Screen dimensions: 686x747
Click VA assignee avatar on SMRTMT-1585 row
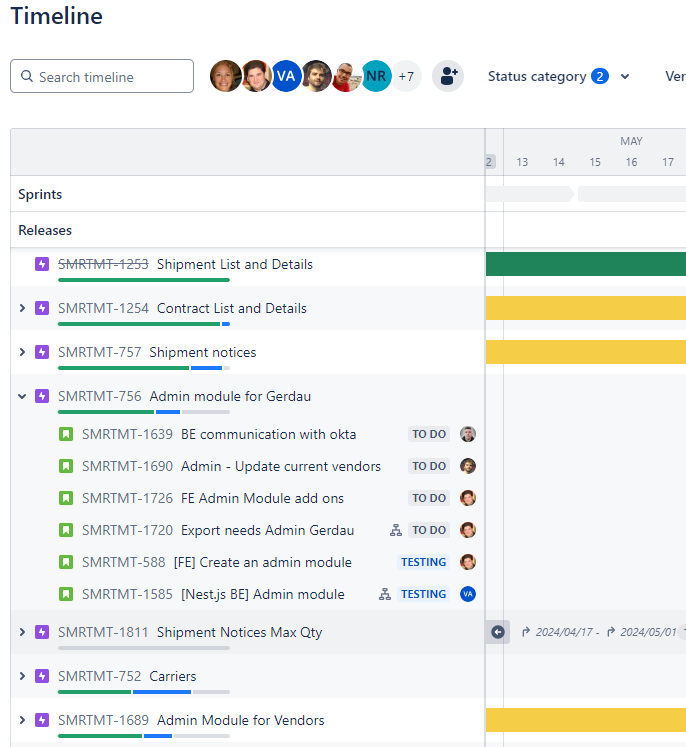468,594
